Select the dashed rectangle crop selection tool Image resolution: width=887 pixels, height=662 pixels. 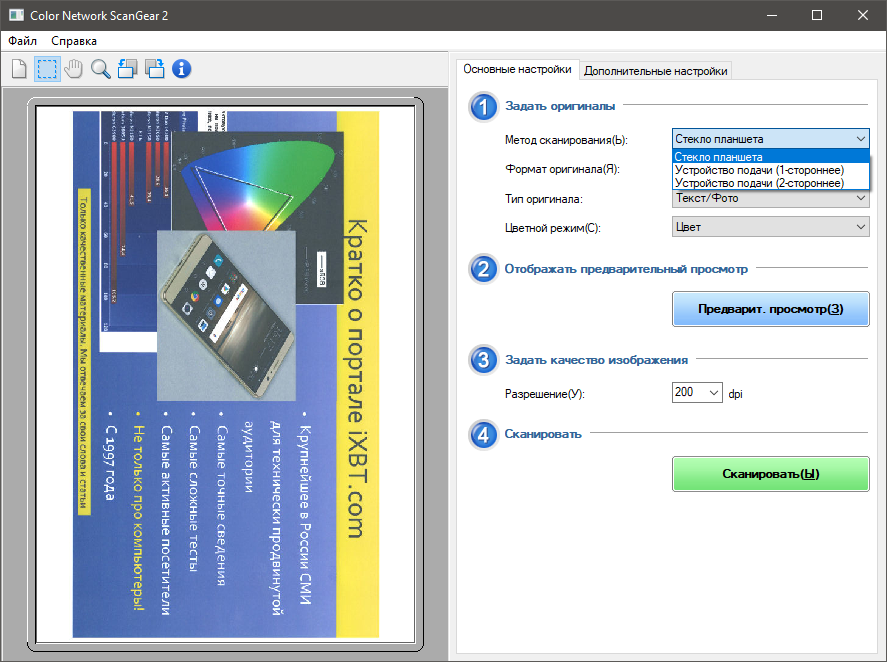point(47,70)
